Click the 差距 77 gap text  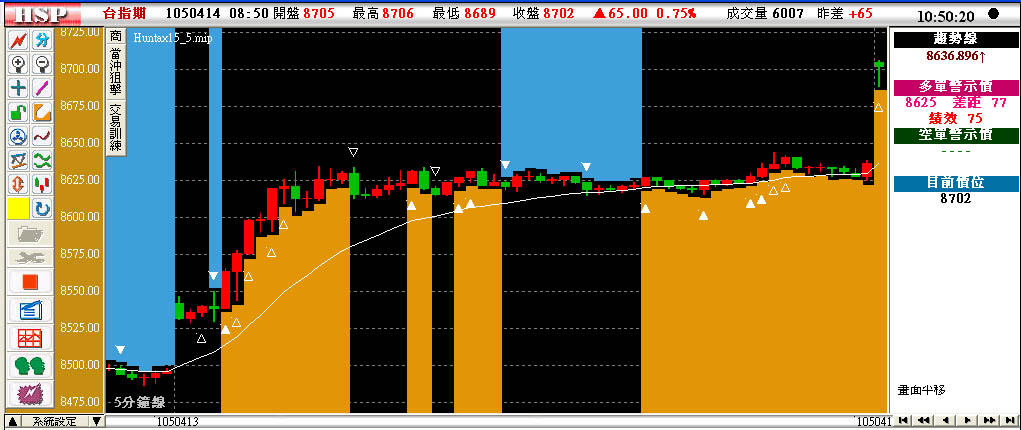[x=979, y=103]
